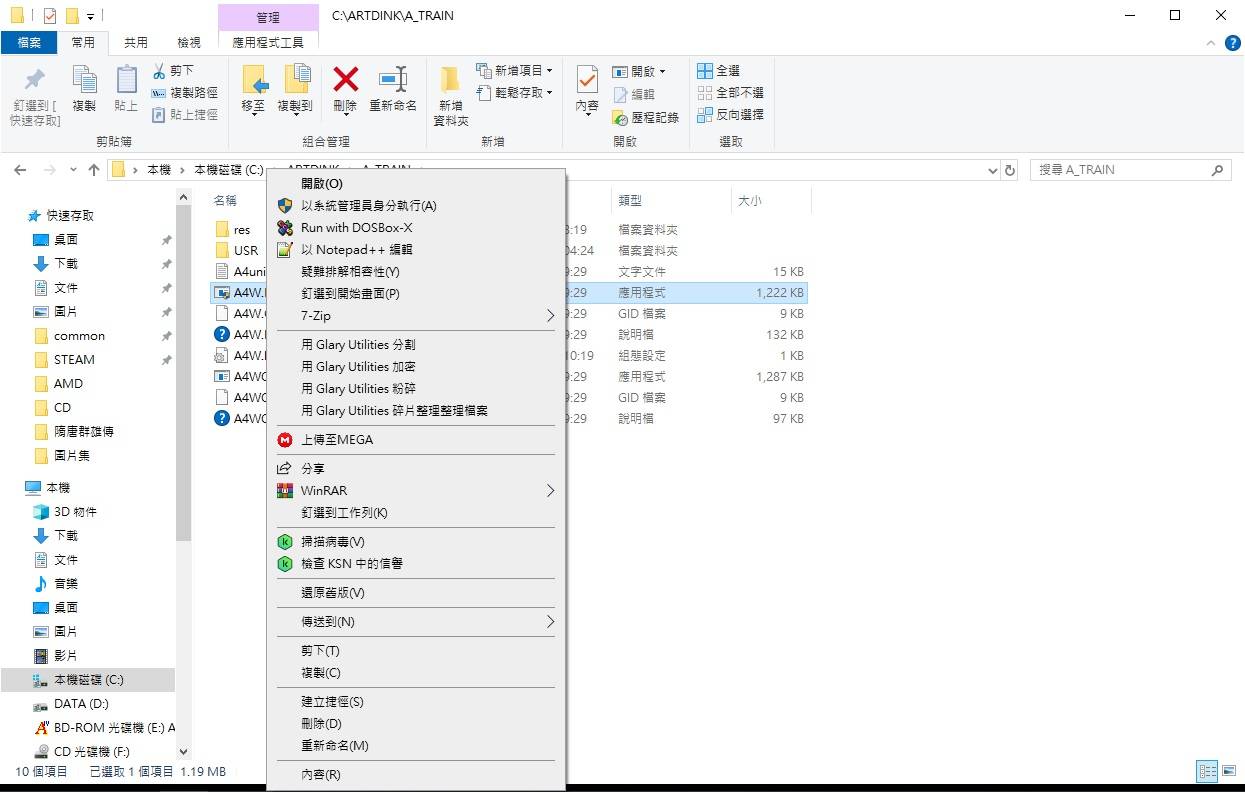Click the 貼上 clipboard icon in the ribbon
The width and height of the screenshot is (1245, 792).
coord(126,80)
